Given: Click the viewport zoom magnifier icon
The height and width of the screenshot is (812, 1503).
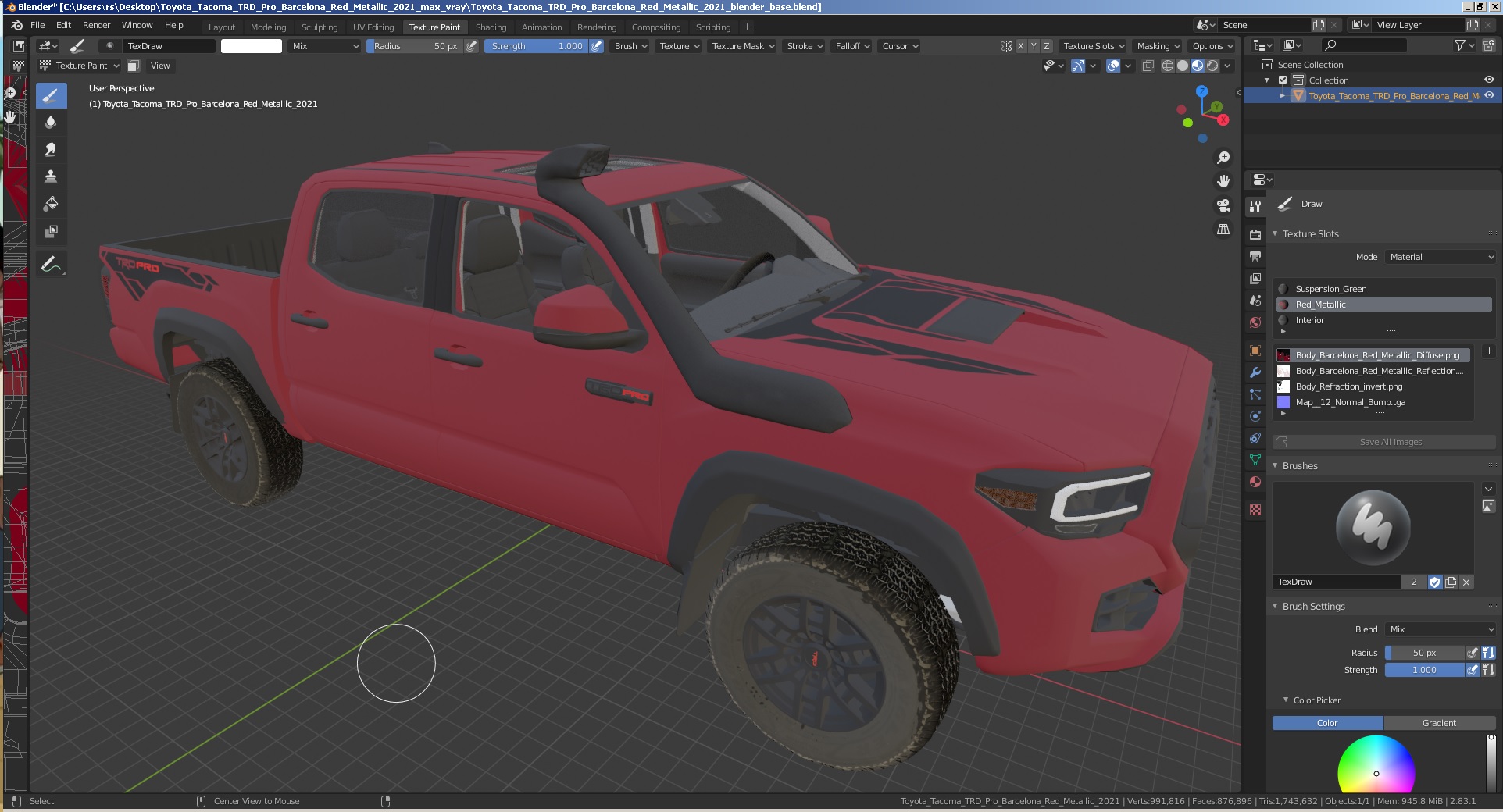Looking at the screenshot, I should (1223, 158).
